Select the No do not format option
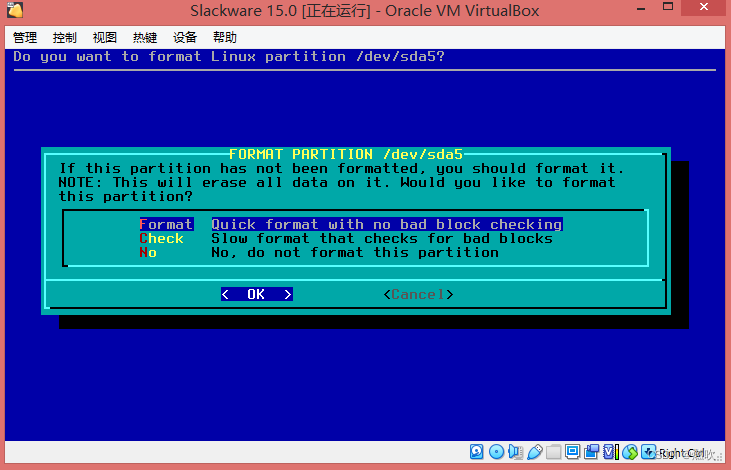This screenshot has height=470, width=731. [x=319, y=252]
